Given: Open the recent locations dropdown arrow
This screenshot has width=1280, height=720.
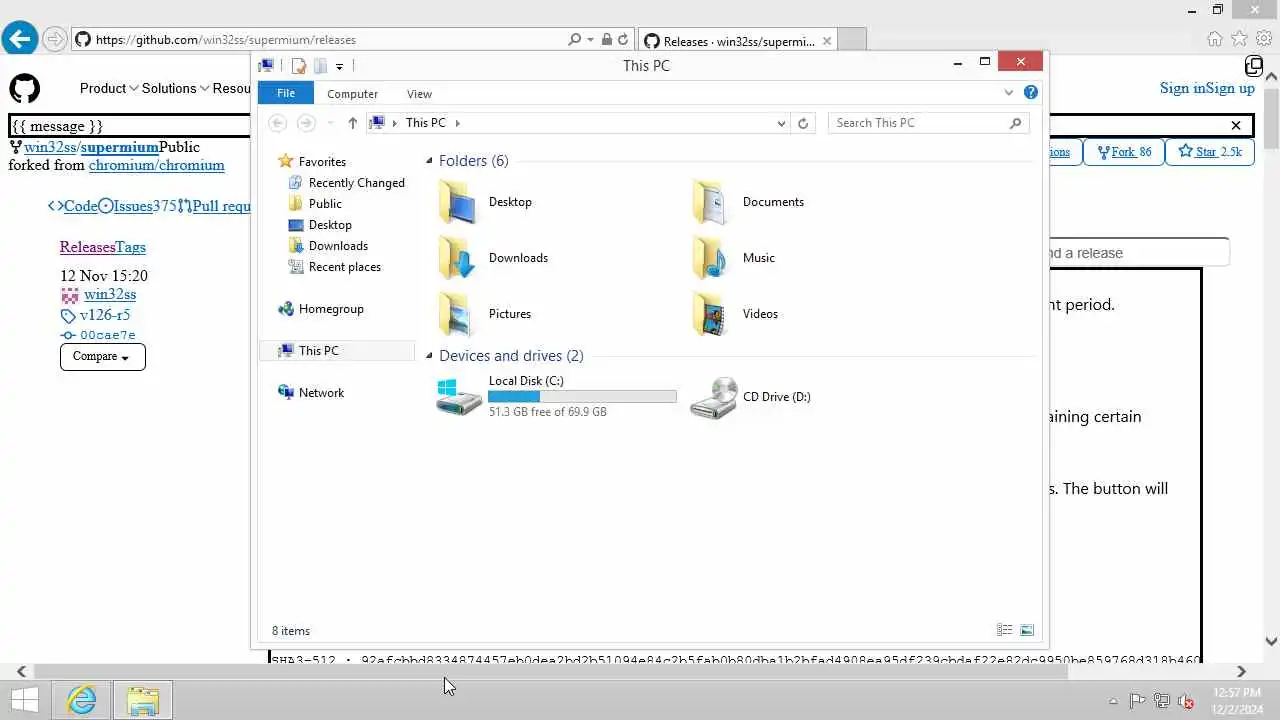Looking at the screenshot, I should click(x=330, y=123).
